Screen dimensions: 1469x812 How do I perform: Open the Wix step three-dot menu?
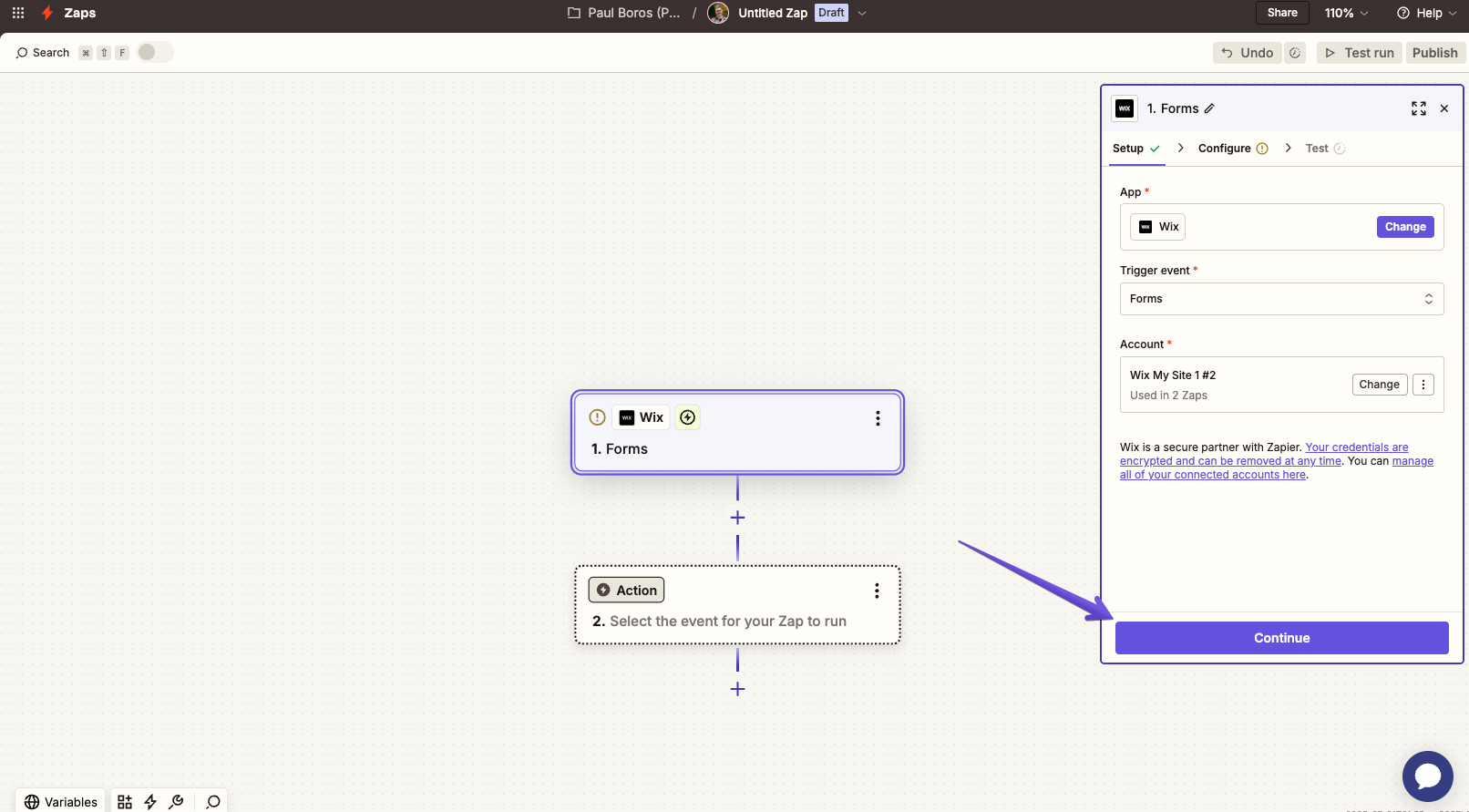point(878,417)
